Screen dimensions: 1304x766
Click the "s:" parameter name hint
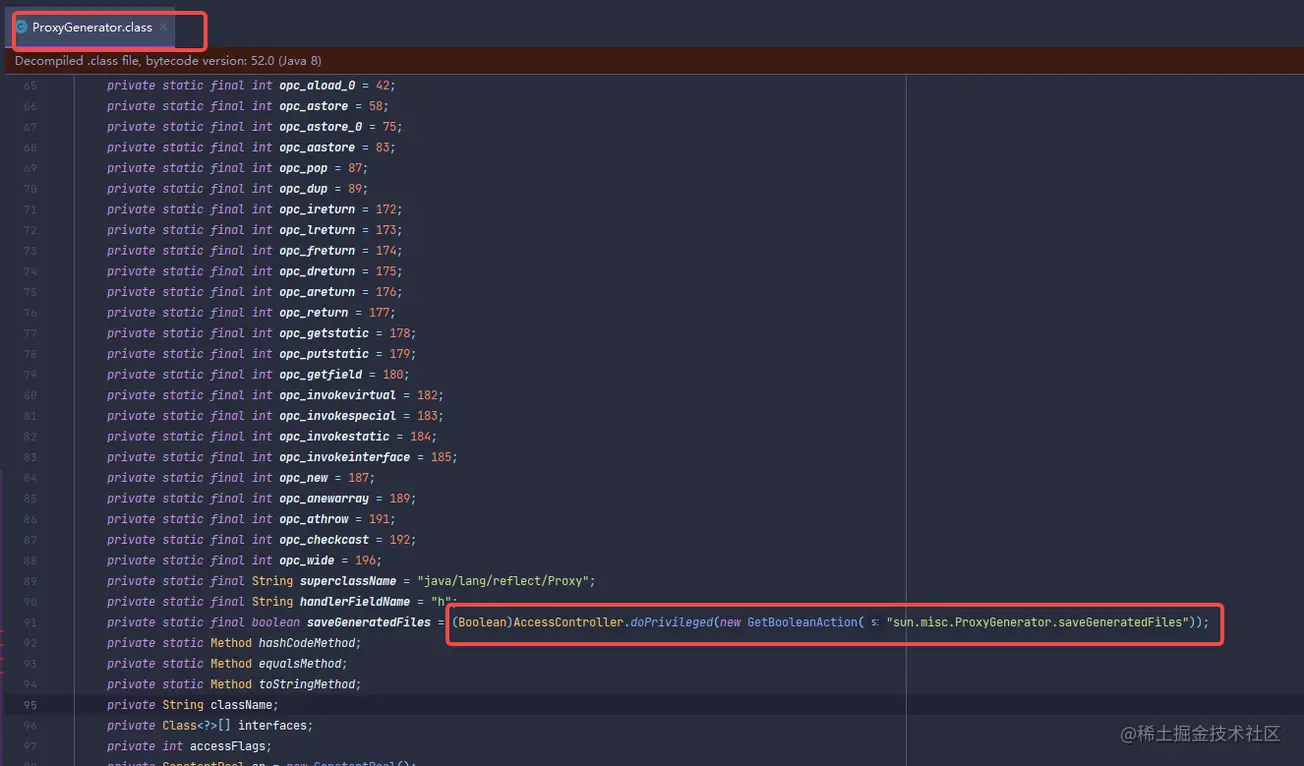tap(874, 623)
